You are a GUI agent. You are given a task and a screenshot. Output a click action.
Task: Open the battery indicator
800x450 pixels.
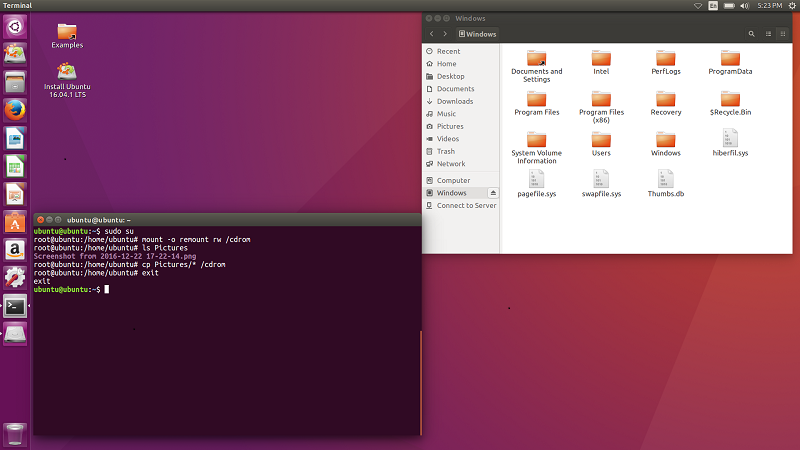[x=729, y=6]
